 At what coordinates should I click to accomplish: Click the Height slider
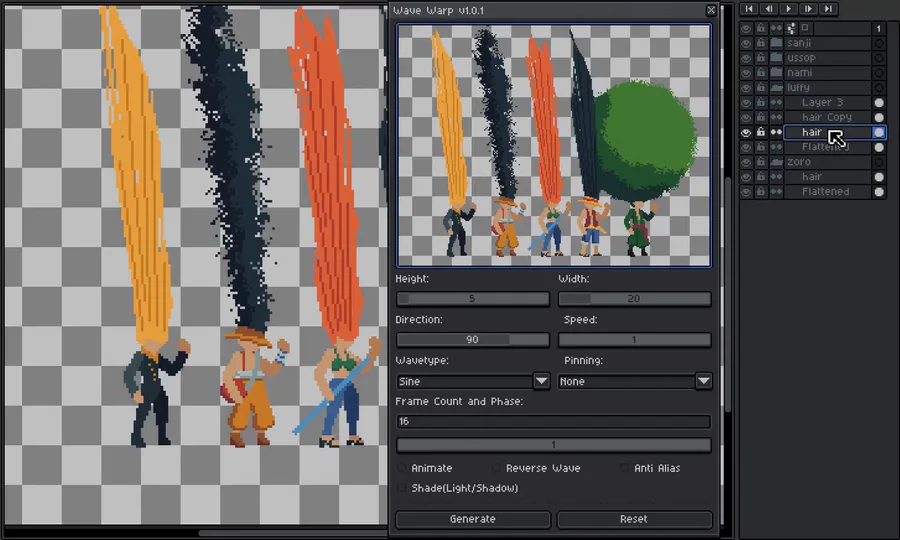(473, 299)
